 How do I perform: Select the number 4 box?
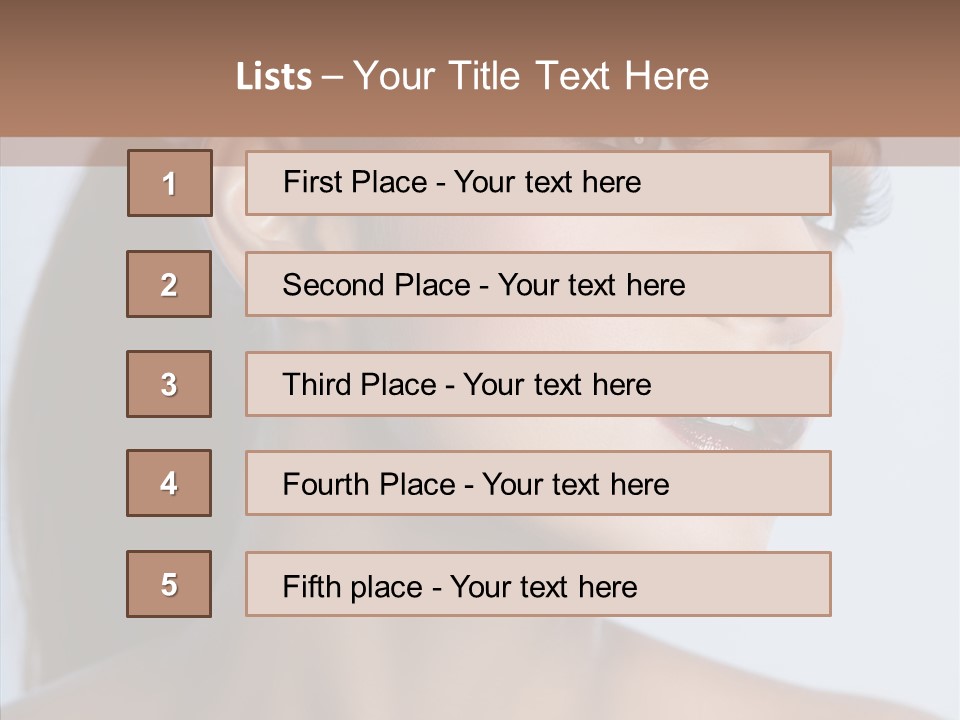click(x=169, y=483)
